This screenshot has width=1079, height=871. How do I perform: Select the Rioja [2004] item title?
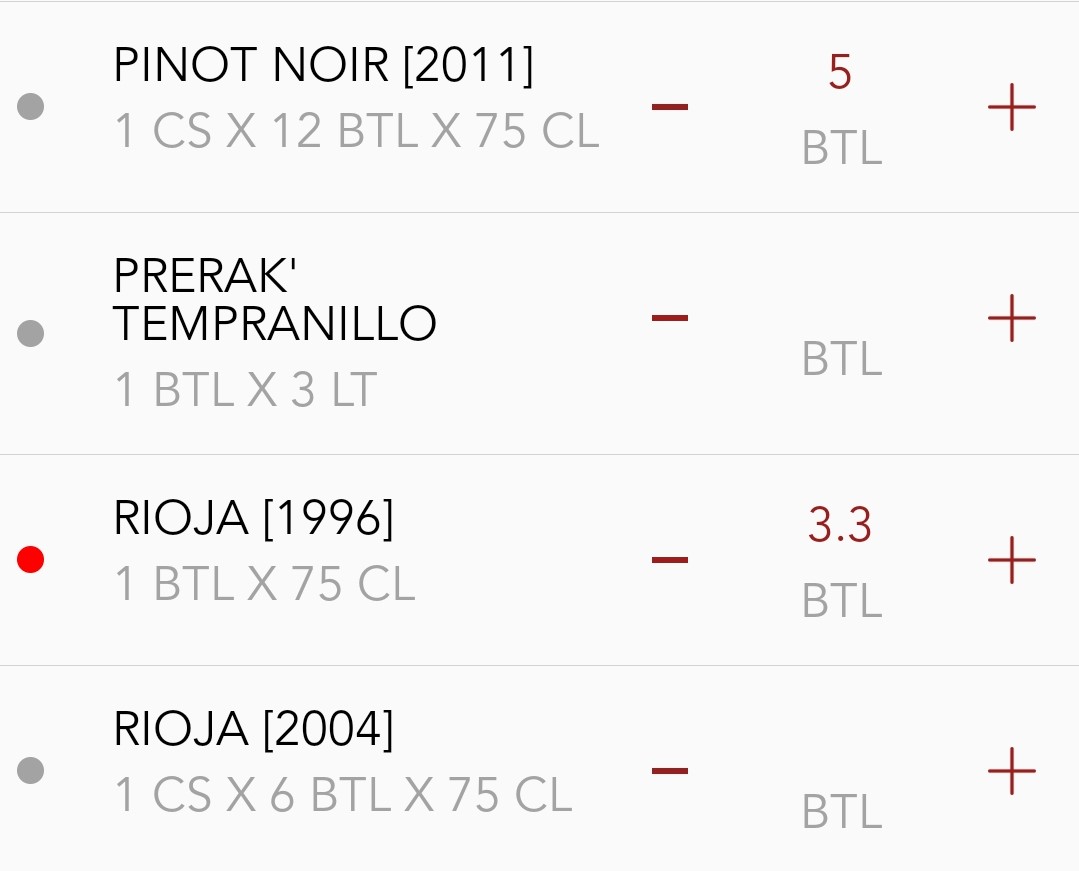tap(254, 730)
